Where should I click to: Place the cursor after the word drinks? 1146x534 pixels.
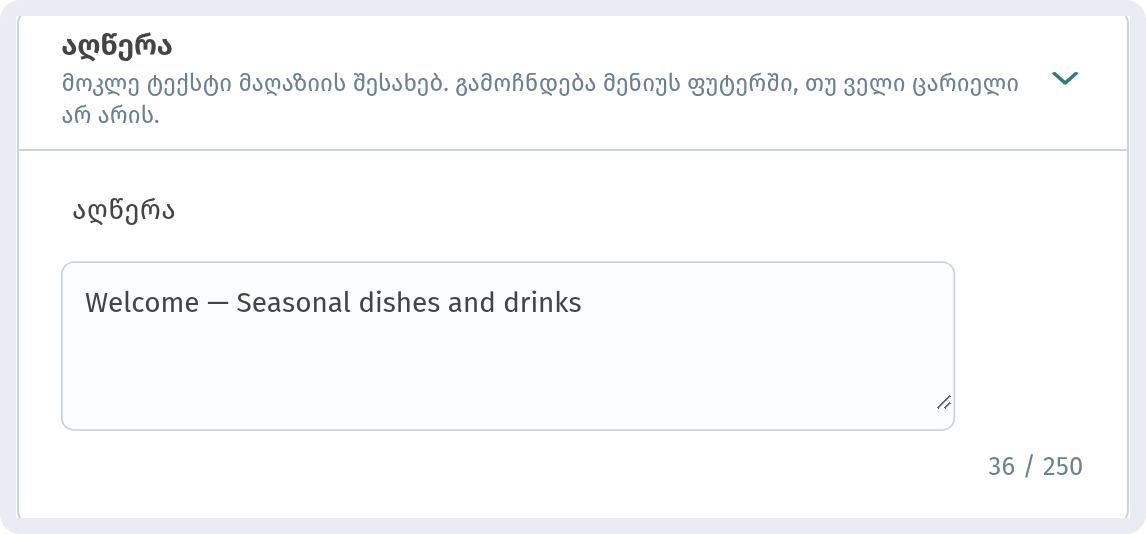pos(582,302)
